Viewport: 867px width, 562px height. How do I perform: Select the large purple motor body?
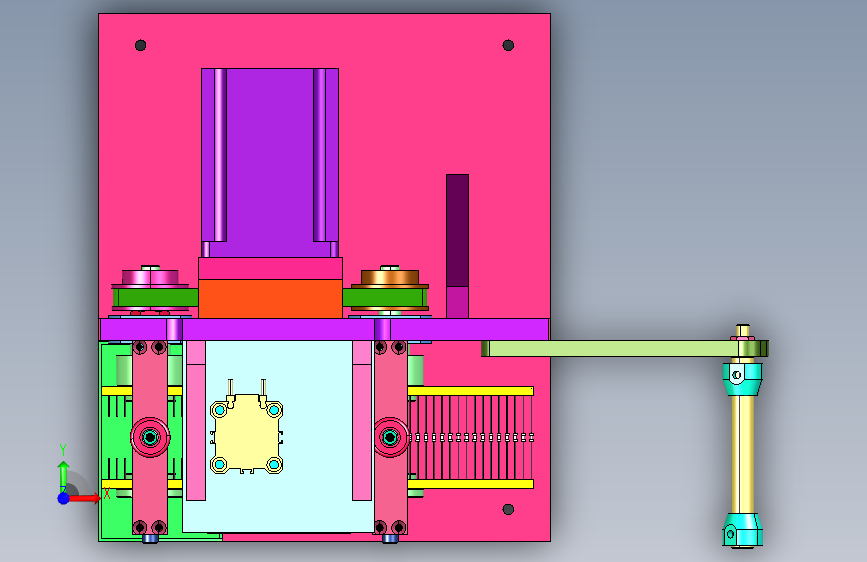pyautogui.click(x=270, y=163)
